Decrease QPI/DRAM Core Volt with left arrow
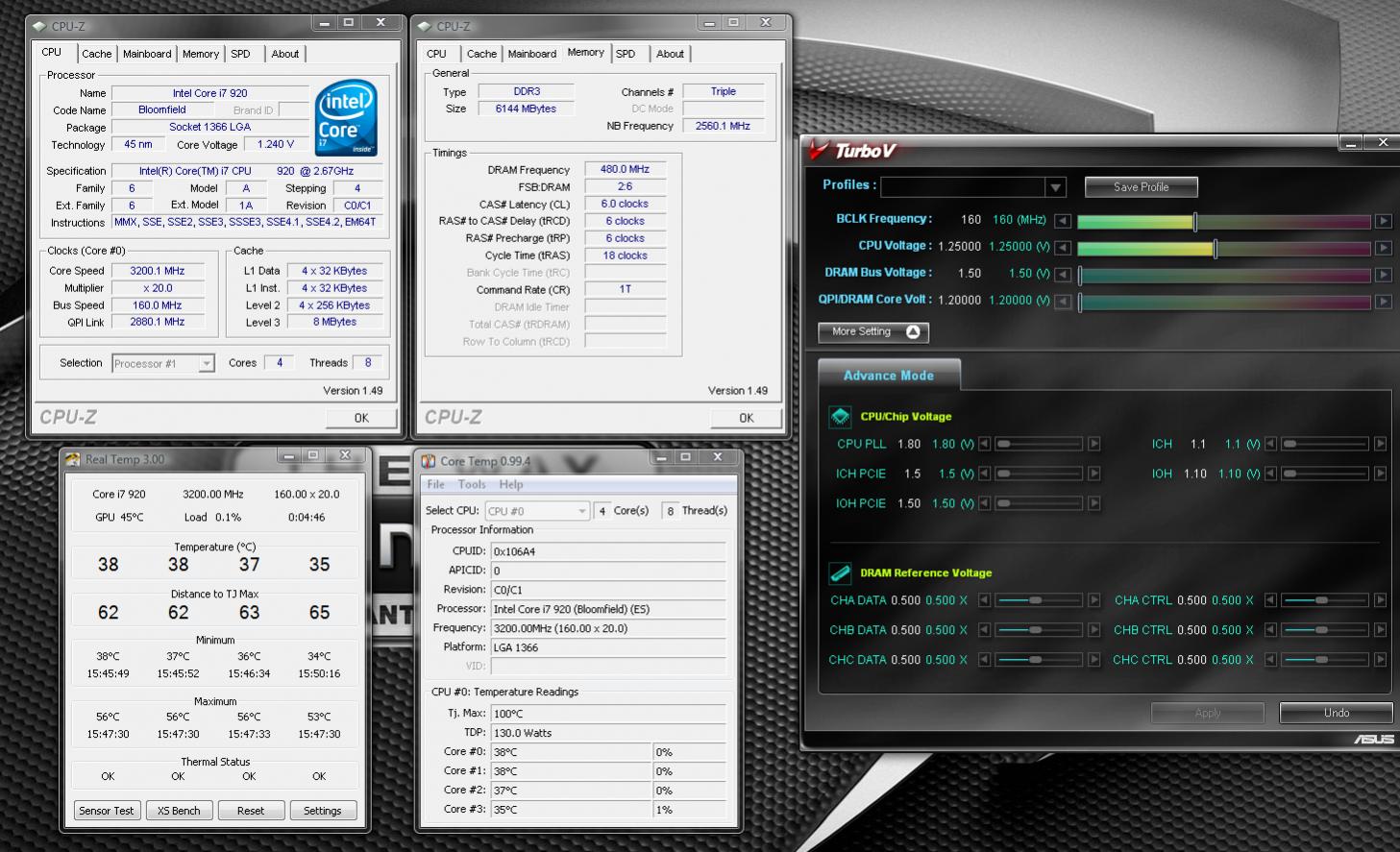Viewport: 1400px width, 852px height. point(1063,302)
